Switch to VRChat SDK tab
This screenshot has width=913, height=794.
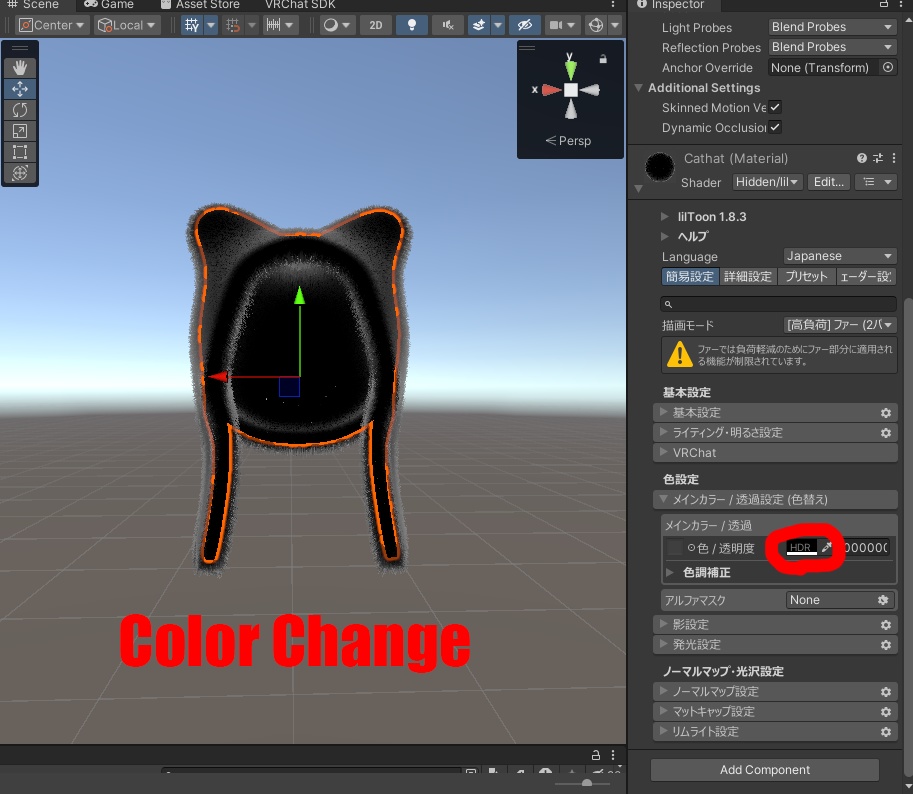point(300,5)
